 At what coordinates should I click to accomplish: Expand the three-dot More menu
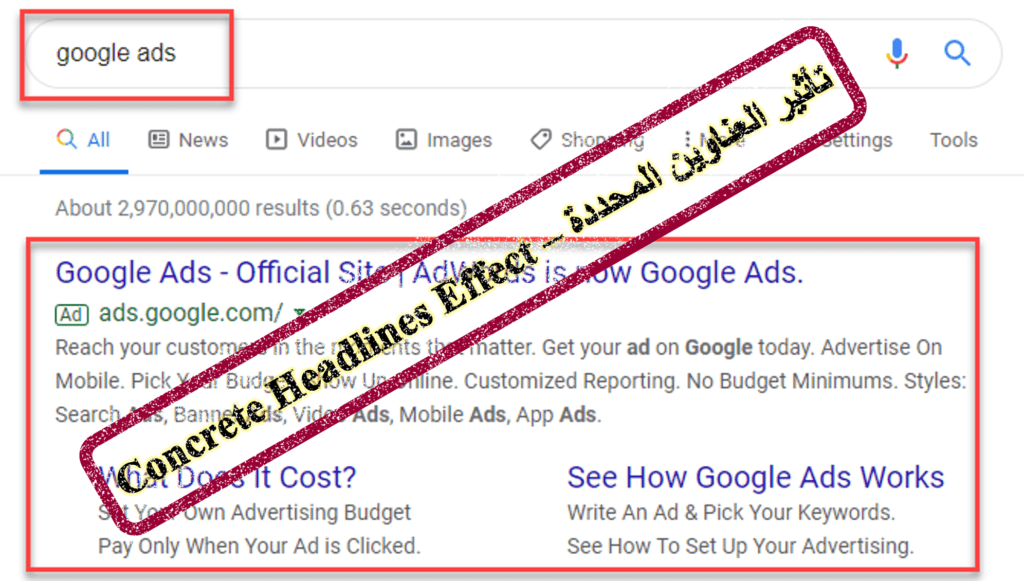tap(714, 140)
